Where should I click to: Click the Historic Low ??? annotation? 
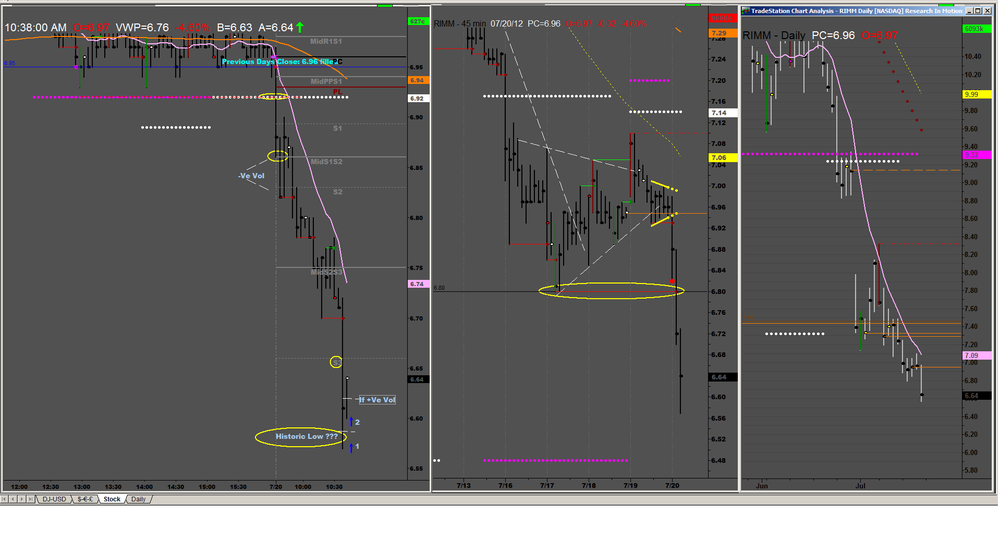pyautogui.click(x=306, y=436)
